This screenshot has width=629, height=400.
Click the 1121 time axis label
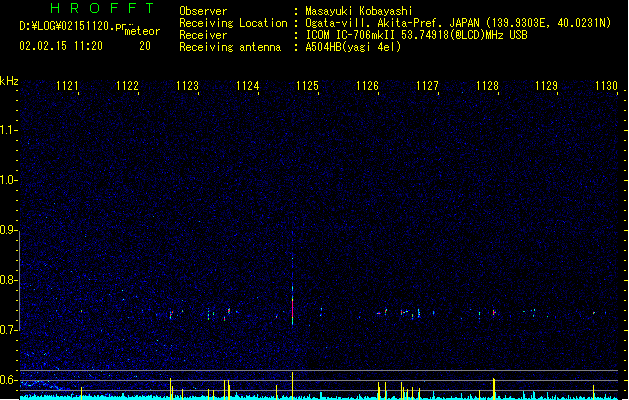point(67,85)
